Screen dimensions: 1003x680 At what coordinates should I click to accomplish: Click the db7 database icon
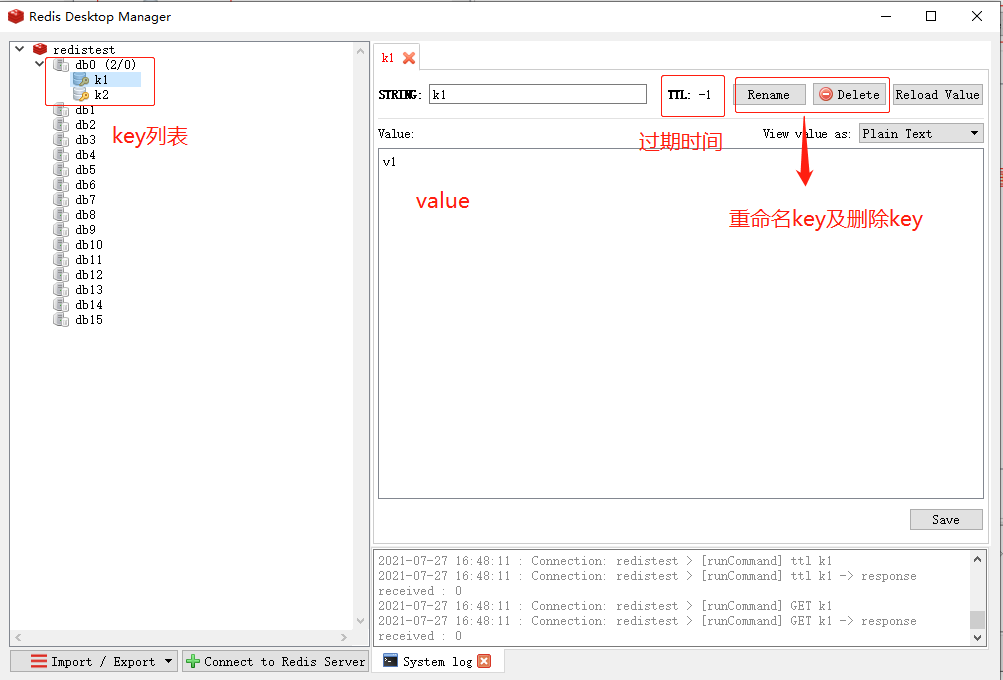(x=61, y=200)
